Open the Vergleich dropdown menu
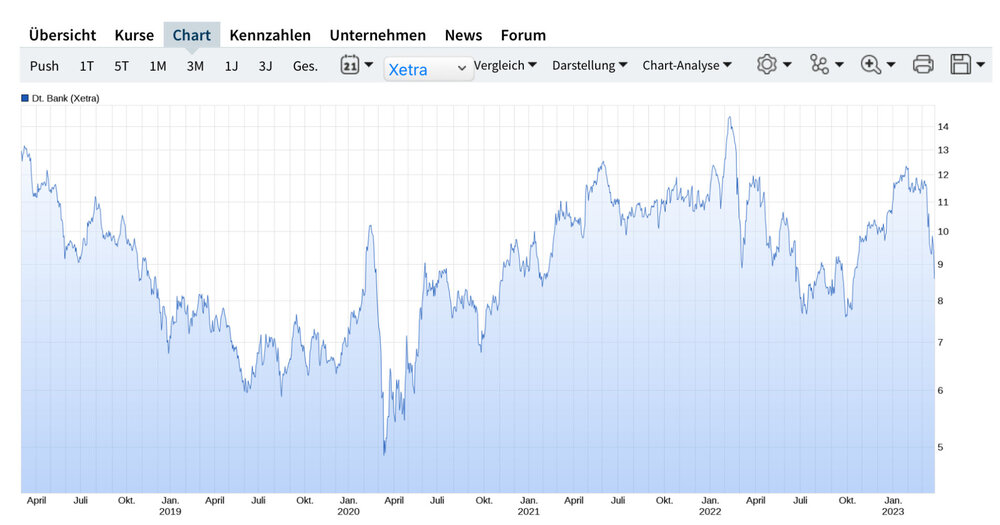The width and height of the screenshot is (1000, 525). (x=505, y=65)
